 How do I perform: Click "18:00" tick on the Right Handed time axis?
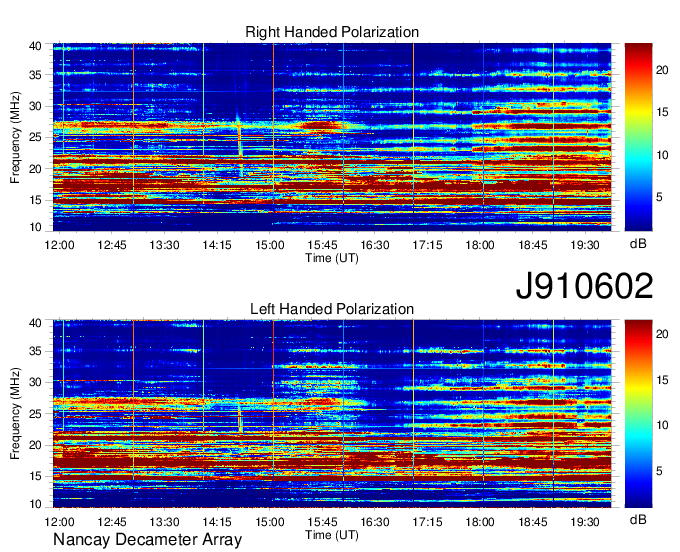coord(480,245)
